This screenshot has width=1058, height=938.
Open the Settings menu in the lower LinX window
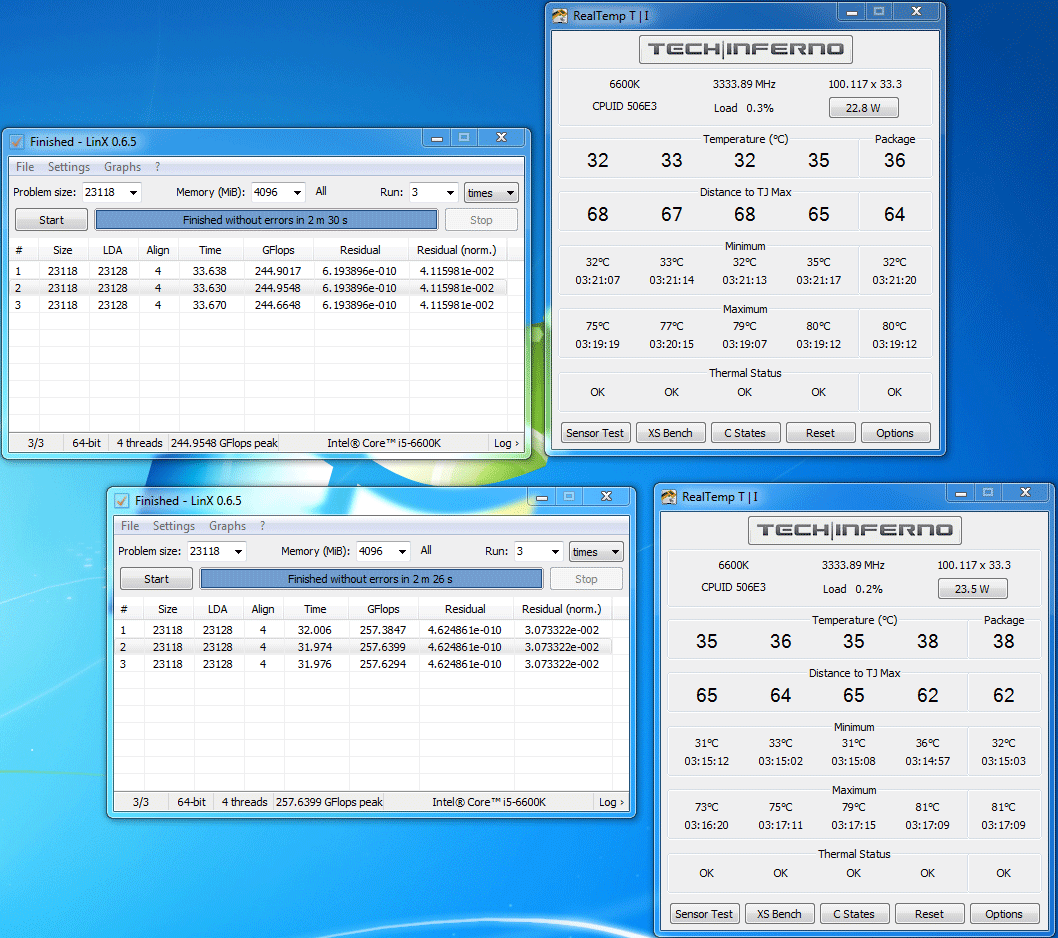(x=173, y=526)
